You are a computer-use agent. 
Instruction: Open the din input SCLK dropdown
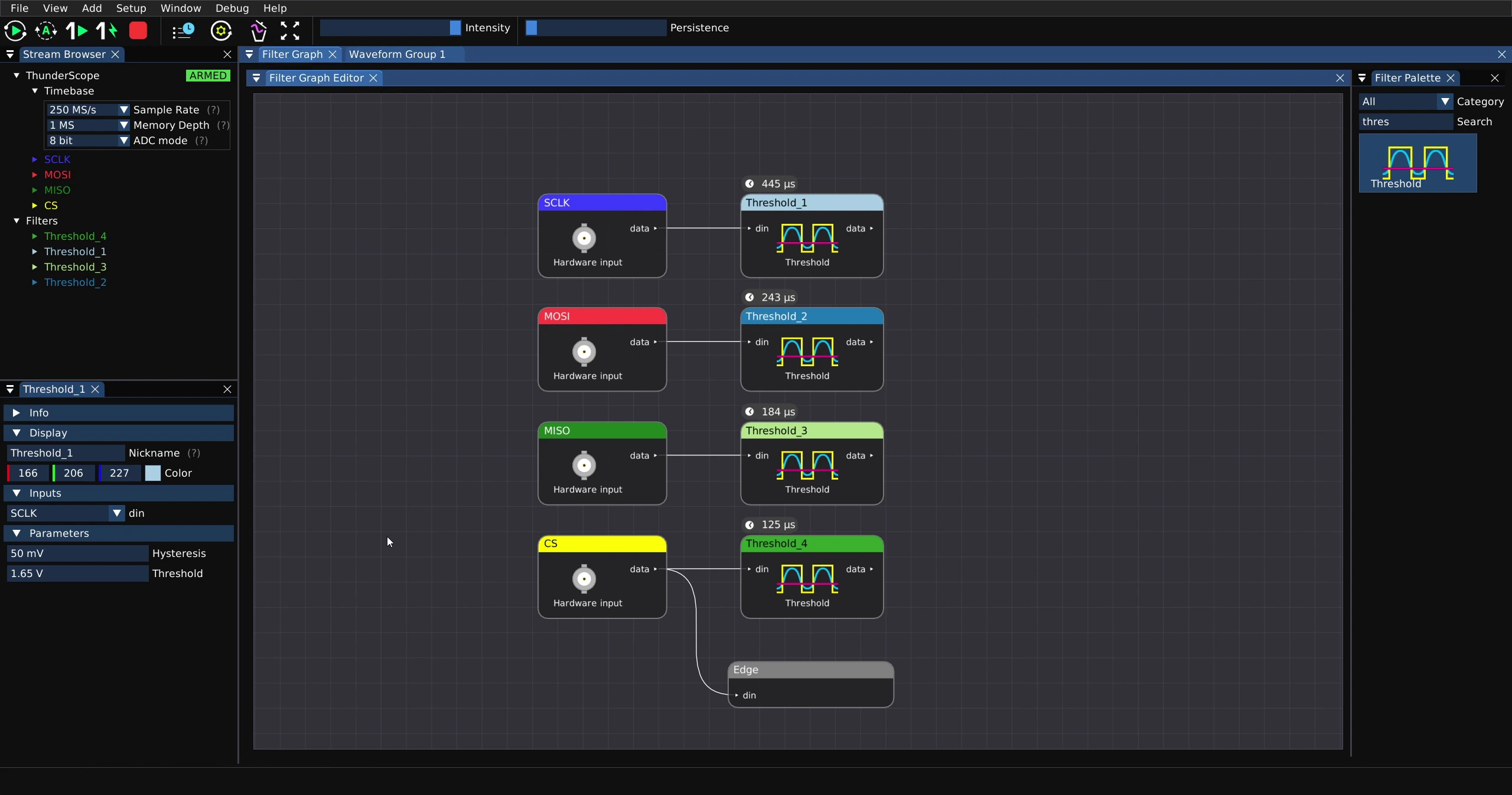tap(66, 513)
